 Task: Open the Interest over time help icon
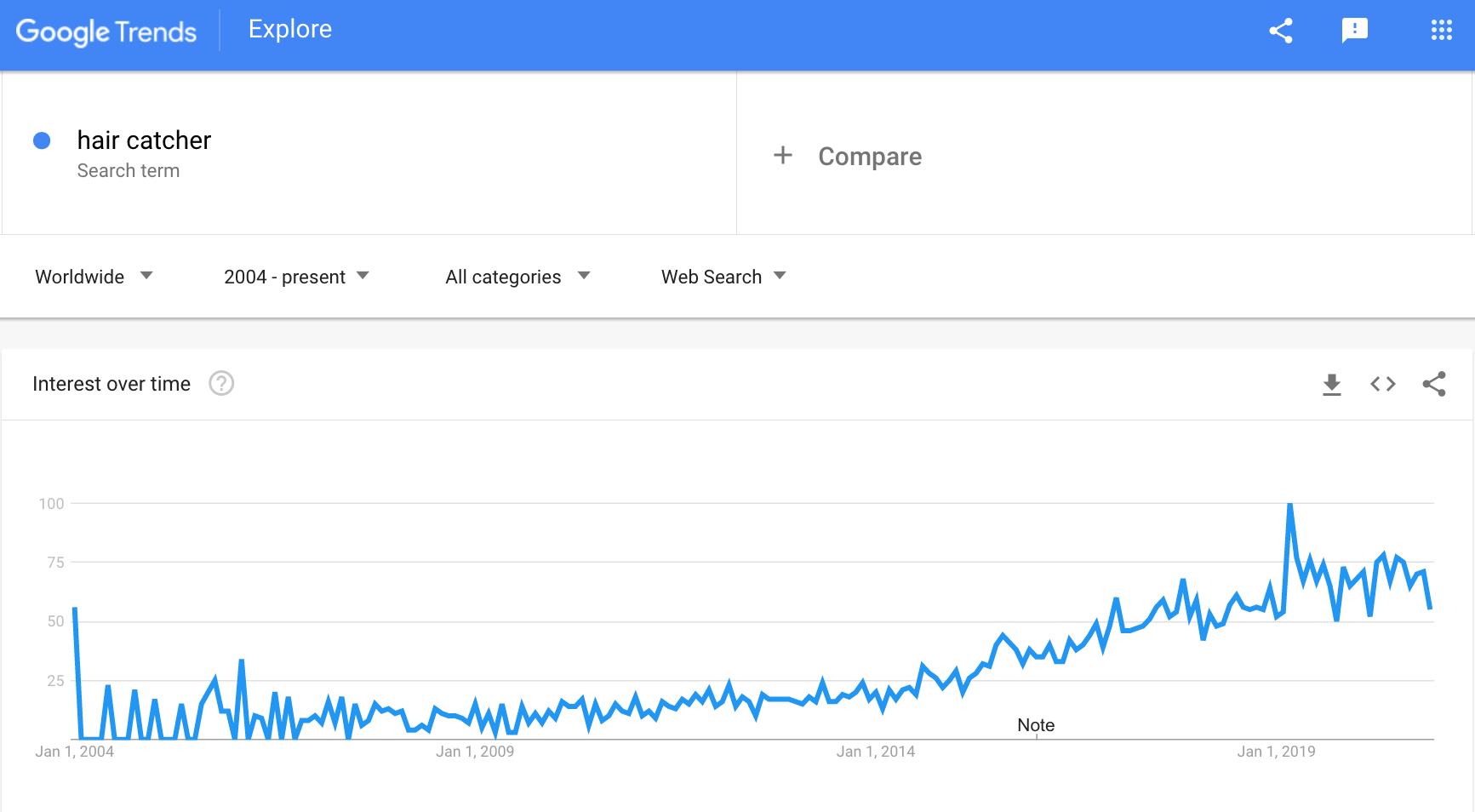[x=221, y=384]
